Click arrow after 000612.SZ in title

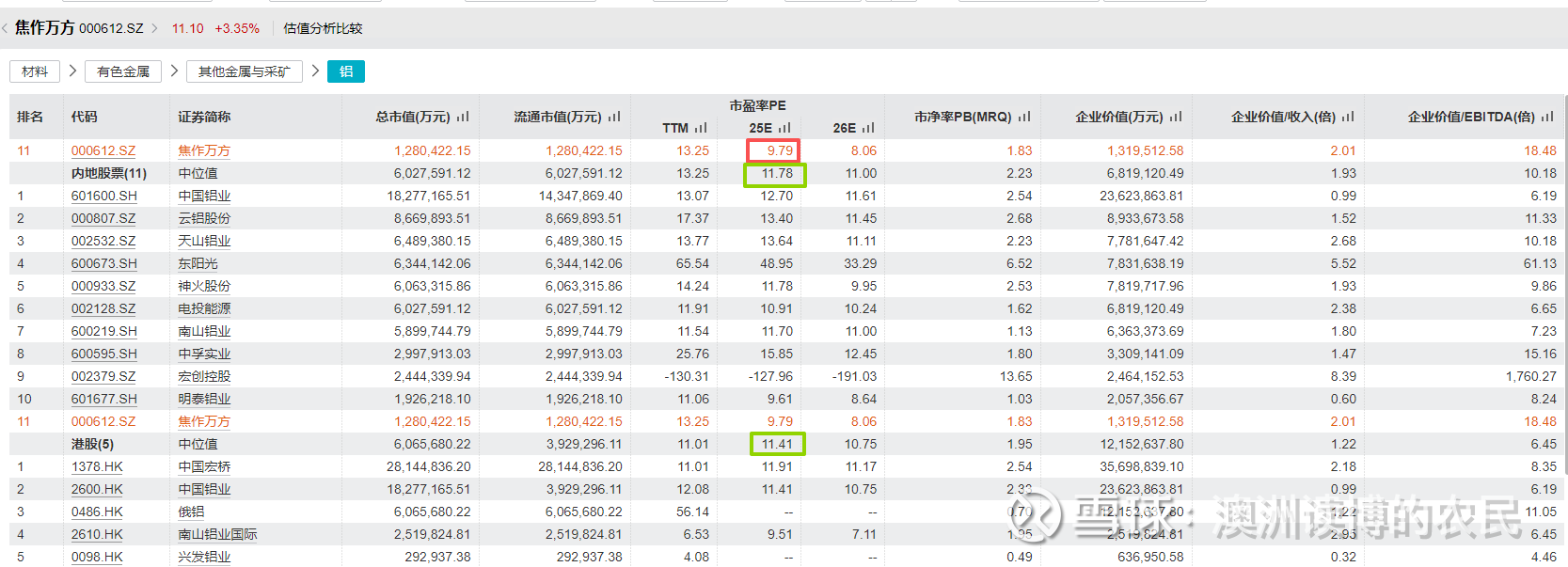(155, 28)
